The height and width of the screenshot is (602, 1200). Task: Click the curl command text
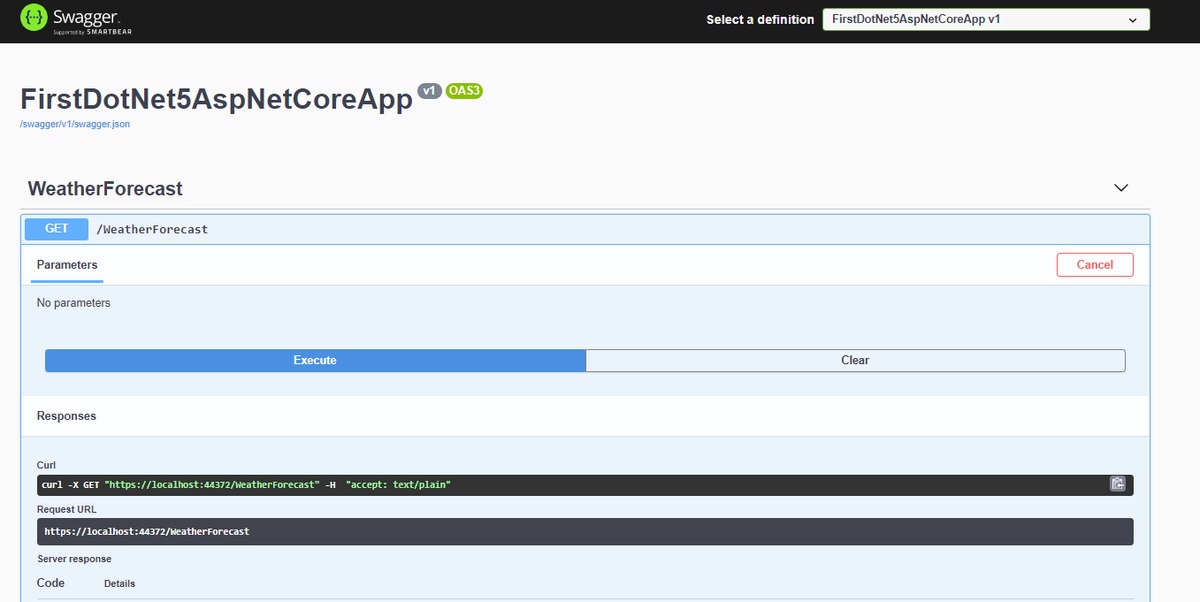coord(246,484)
